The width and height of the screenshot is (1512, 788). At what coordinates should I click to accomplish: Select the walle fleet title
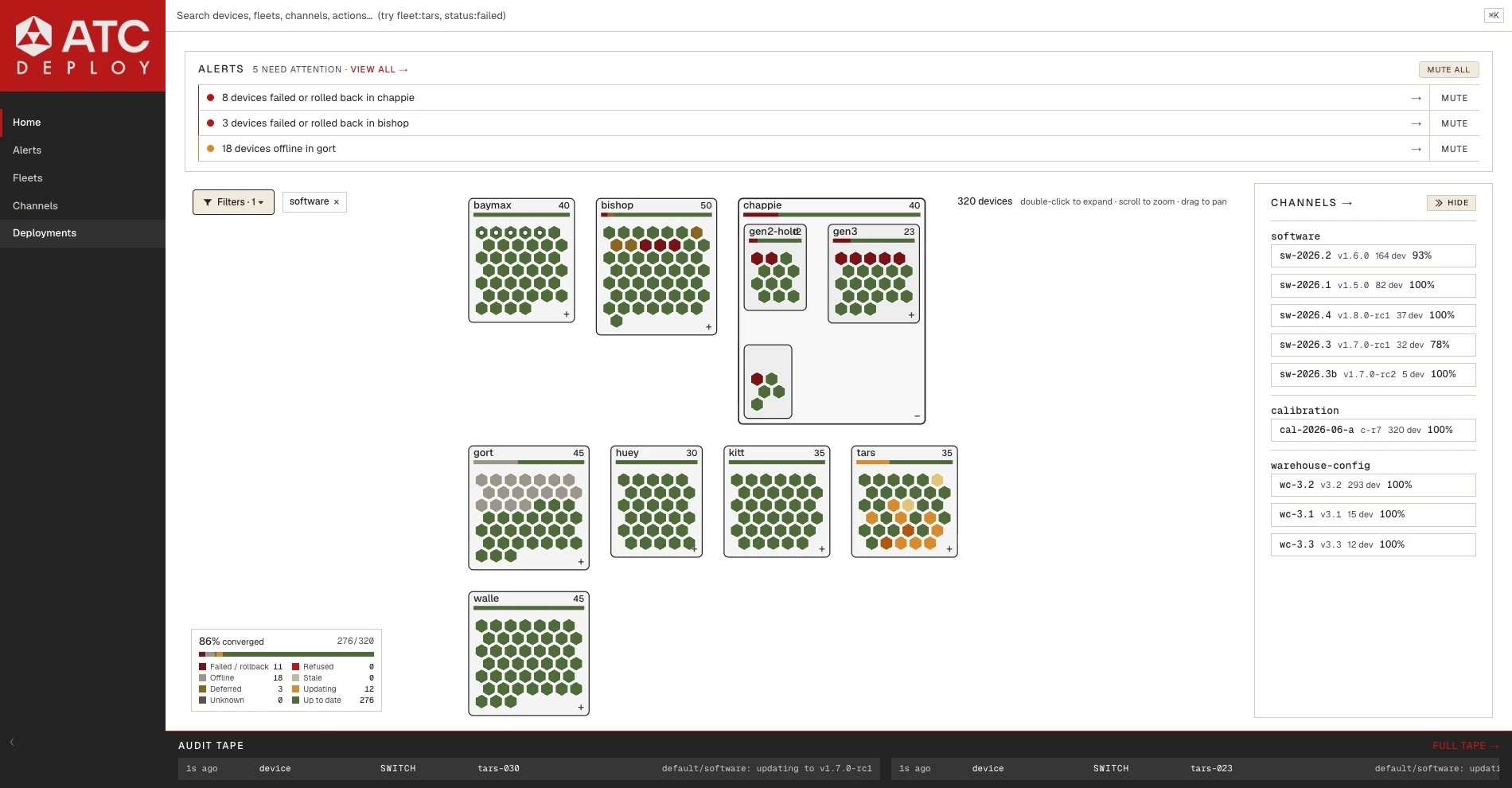coord(486,599)
